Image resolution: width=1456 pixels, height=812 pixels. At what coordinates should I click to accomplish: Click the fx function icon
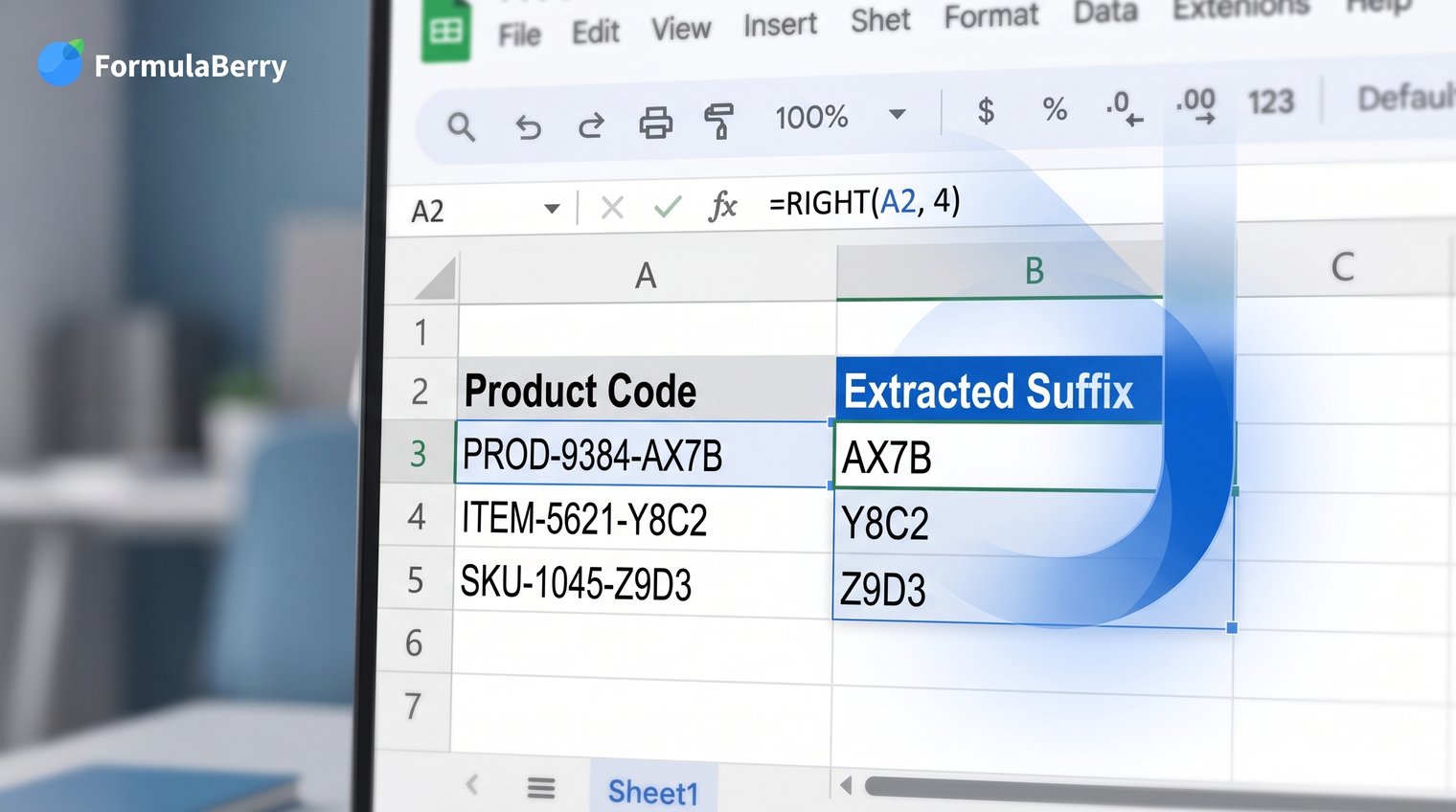tap(723, 205)
